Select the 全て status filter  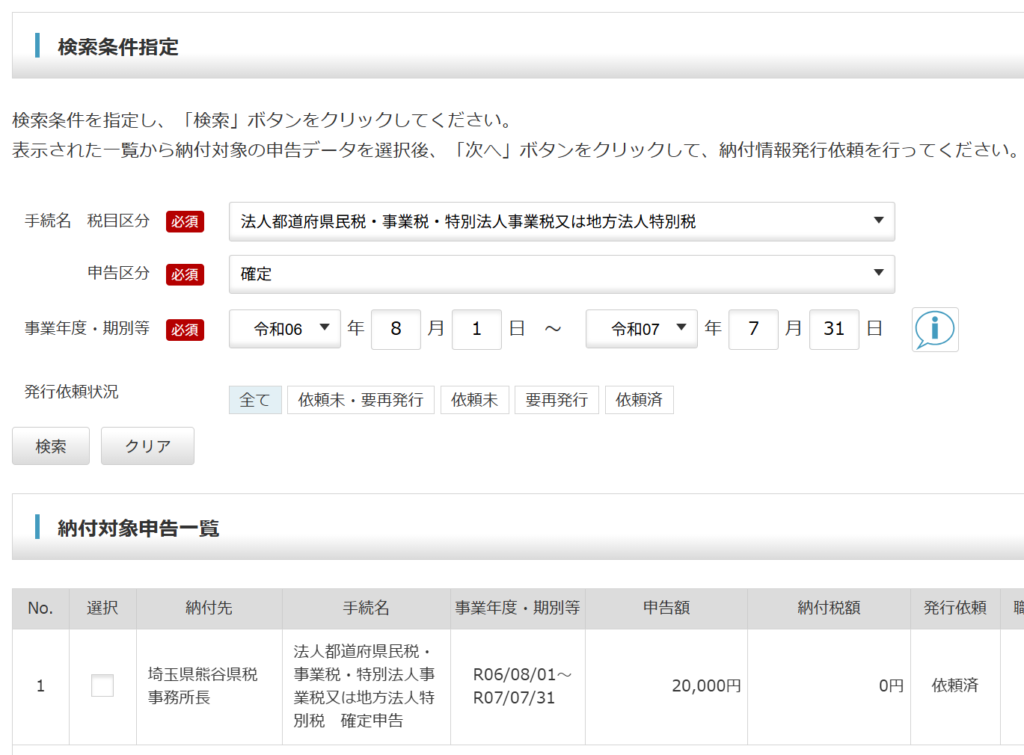click(x=255, y=400)
